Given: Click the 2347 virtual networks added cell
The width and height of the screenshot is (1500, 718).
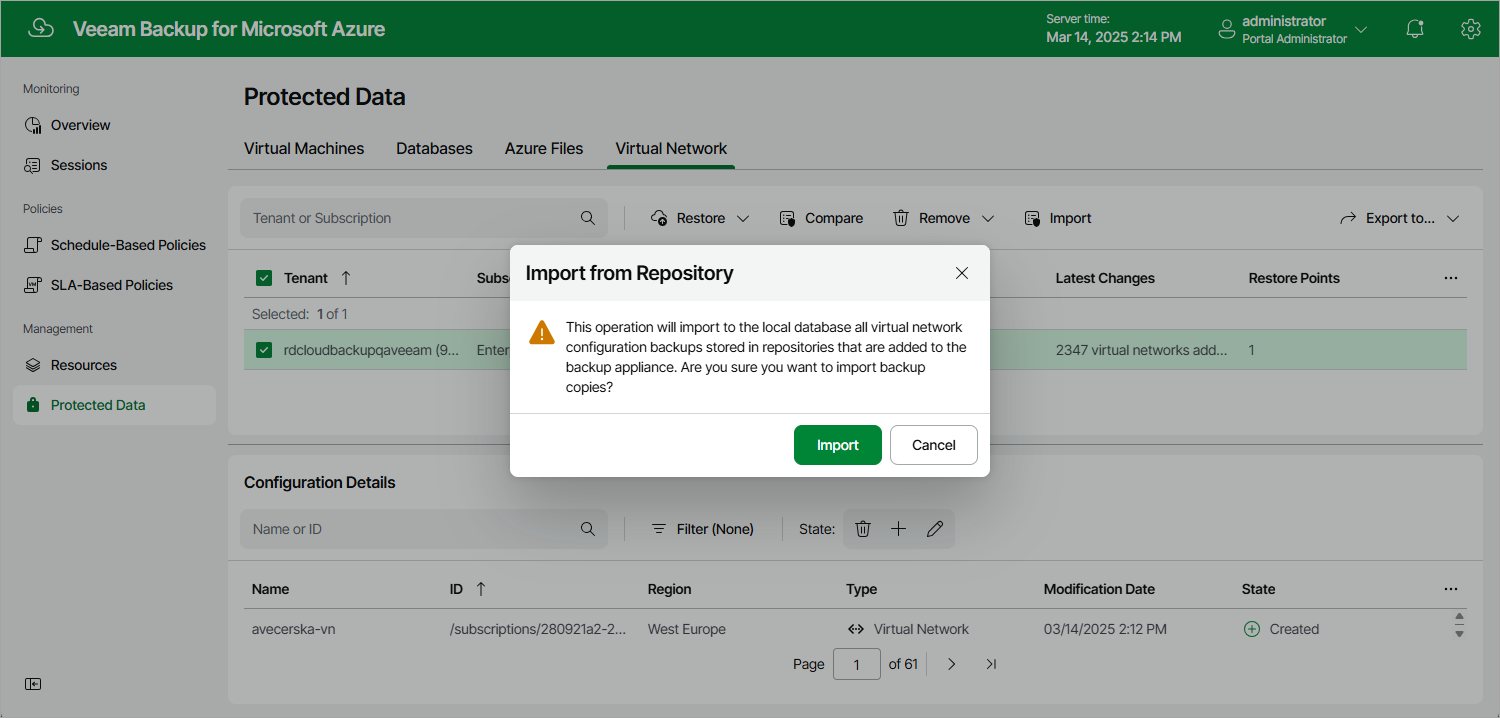Looking at the screenshot, I should tap(1142, 350).
